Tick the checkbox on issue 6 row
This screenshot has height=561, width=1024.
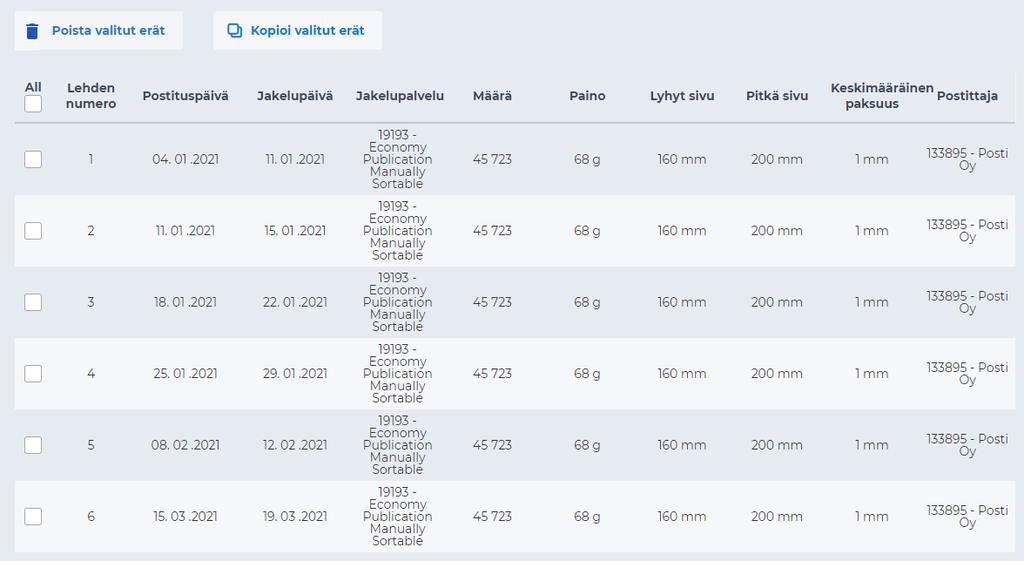coord(33,517)
